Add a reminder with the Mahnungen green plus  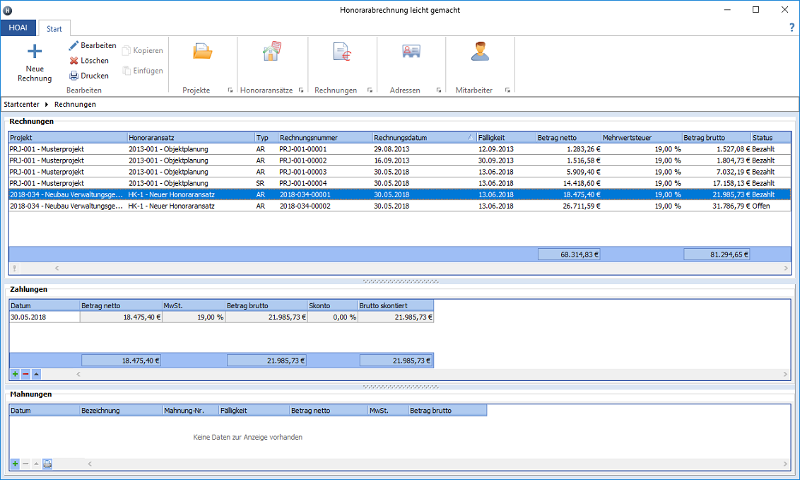point(15,464)
